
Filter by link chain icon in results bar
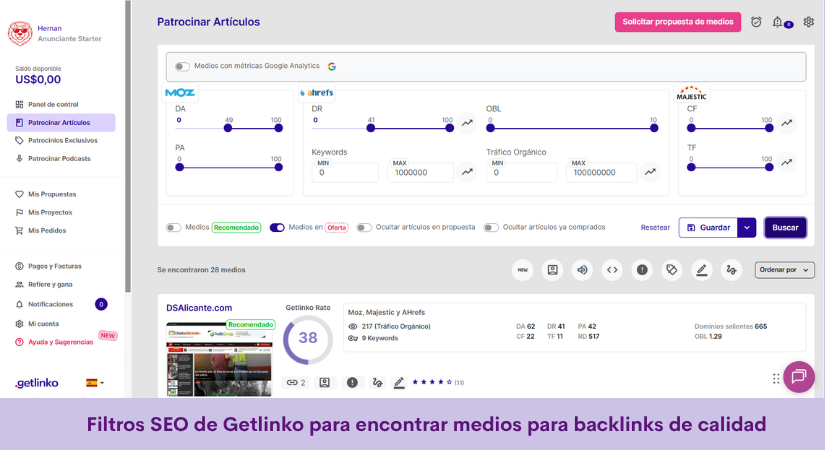(x=731, y=270)
